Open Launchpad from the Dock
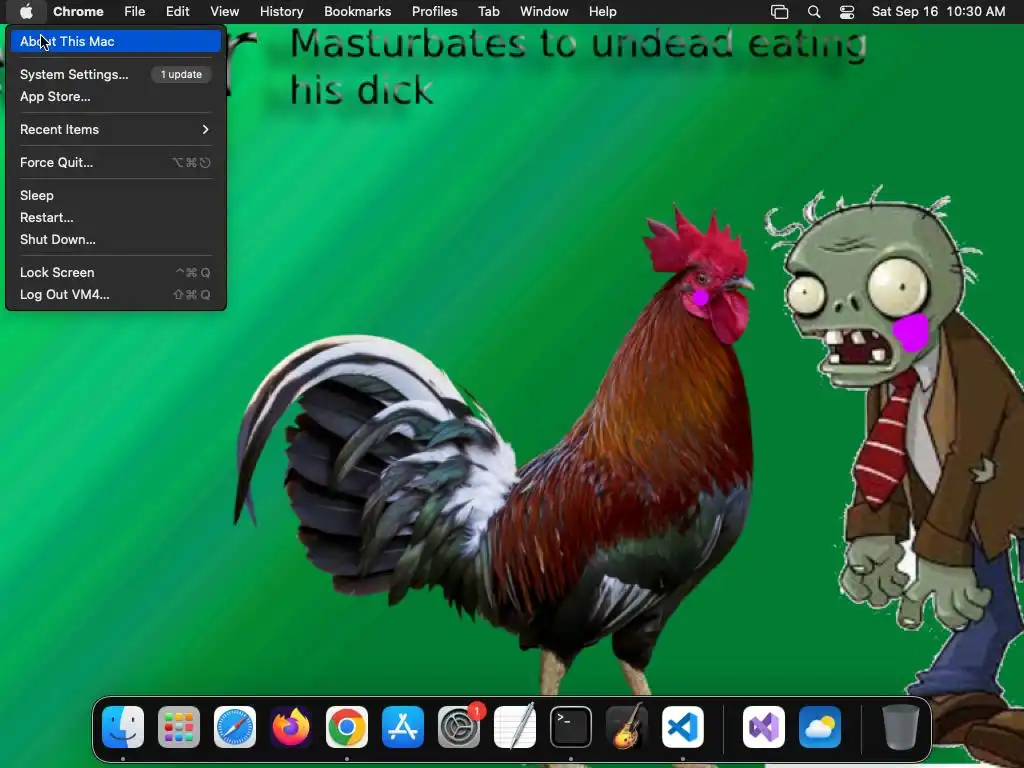Image resolution: width=1024 pixels, height=768 pixels. (179, 727)
